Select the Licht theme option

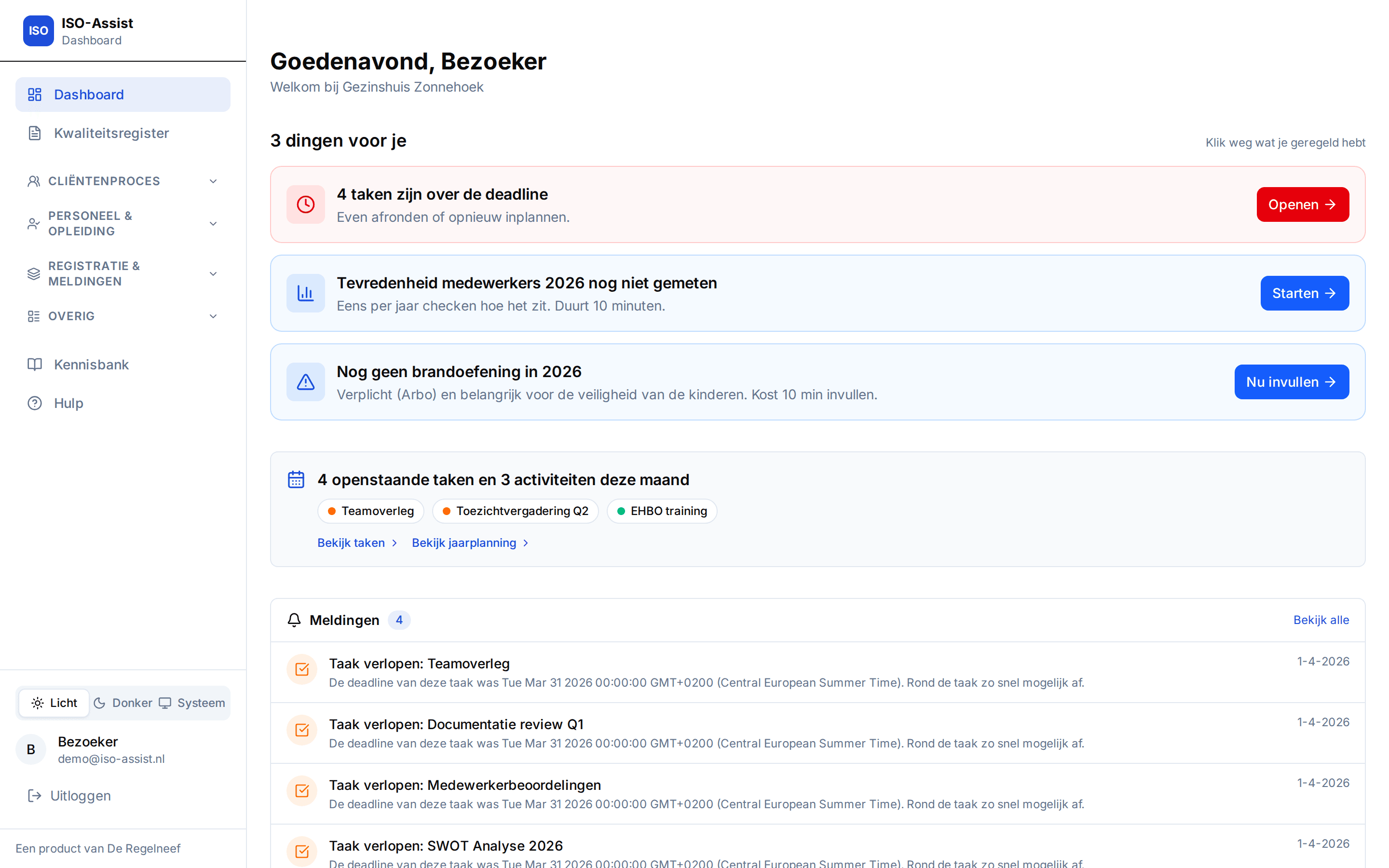54,703
